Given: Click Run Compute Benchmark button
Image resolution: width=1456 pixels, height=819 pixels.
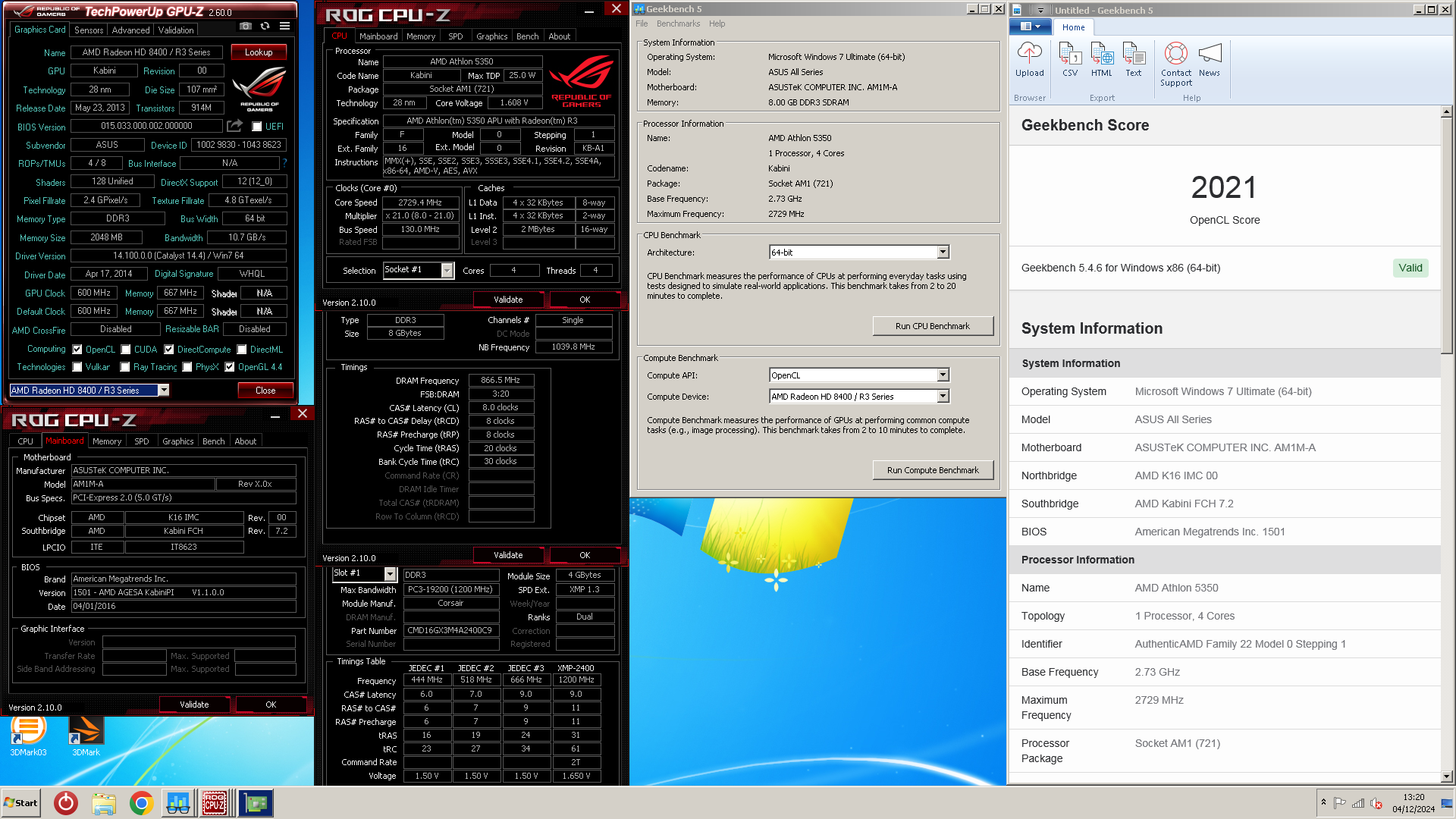Looking at the screenshot, I should point(933,470).
